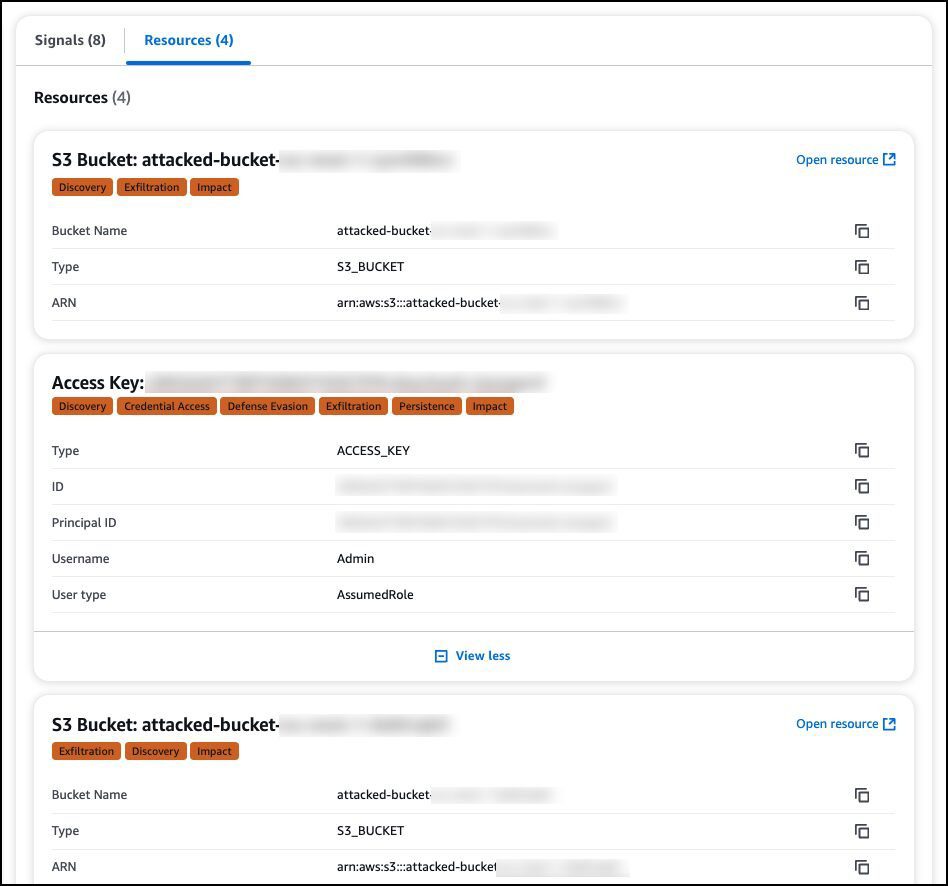Switch to the Signals (8) tab
This screenshot has height=886, width=948.
[70, 41]
